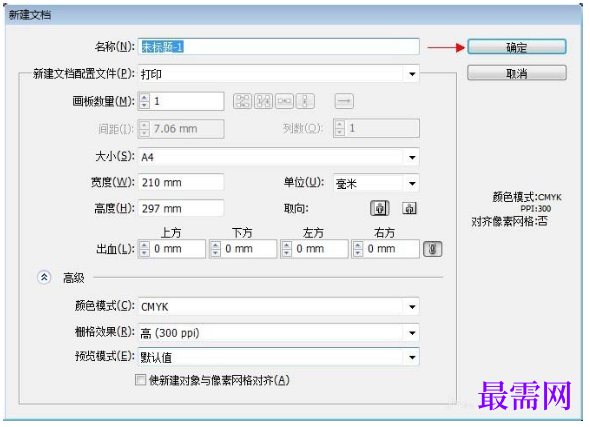590x427 pixels.
Task: Increase the 画板数量 stepper value
Action: (x=144, y=97)
